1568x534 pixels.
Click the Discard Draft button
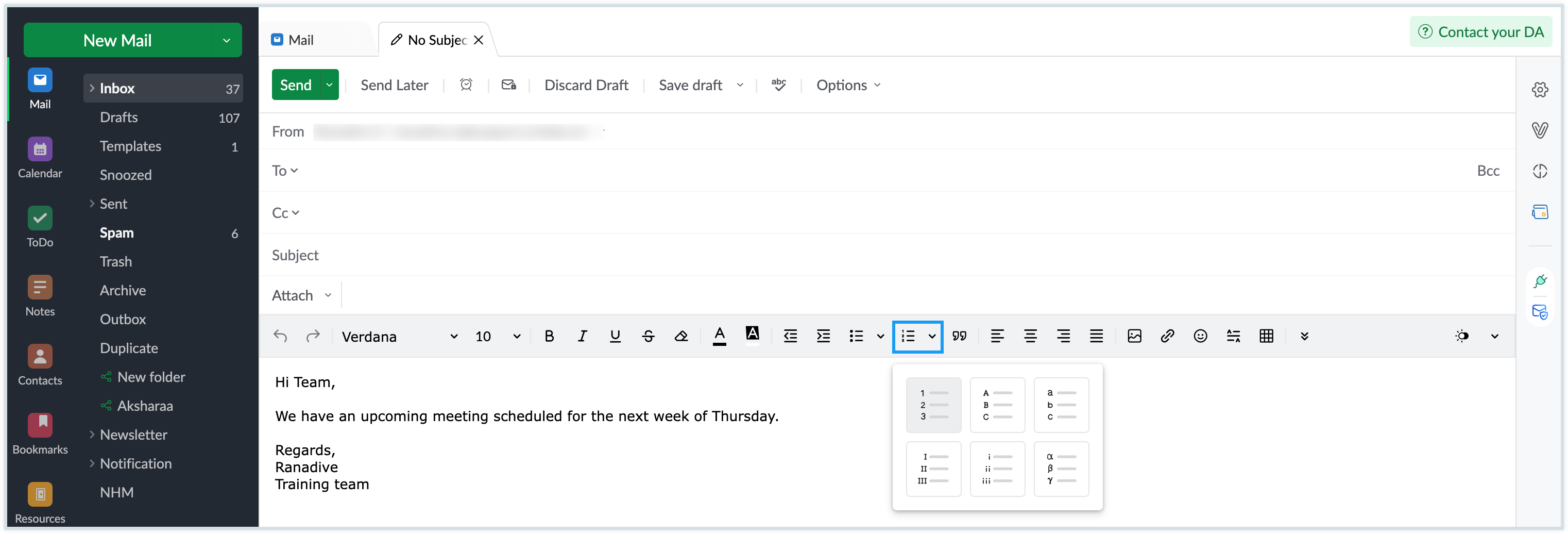click(586, 85)
